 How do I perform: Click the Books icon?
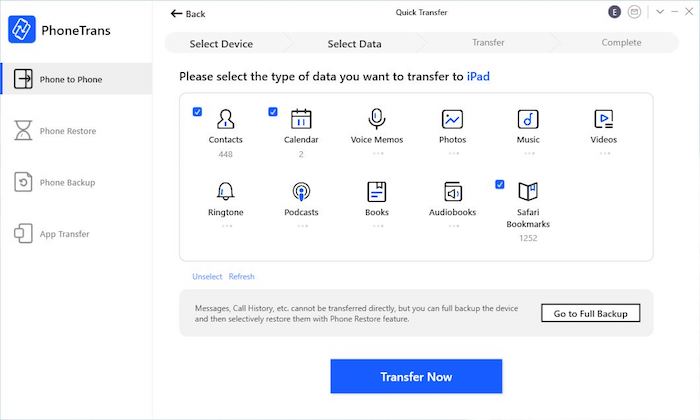tap(377, 192)
